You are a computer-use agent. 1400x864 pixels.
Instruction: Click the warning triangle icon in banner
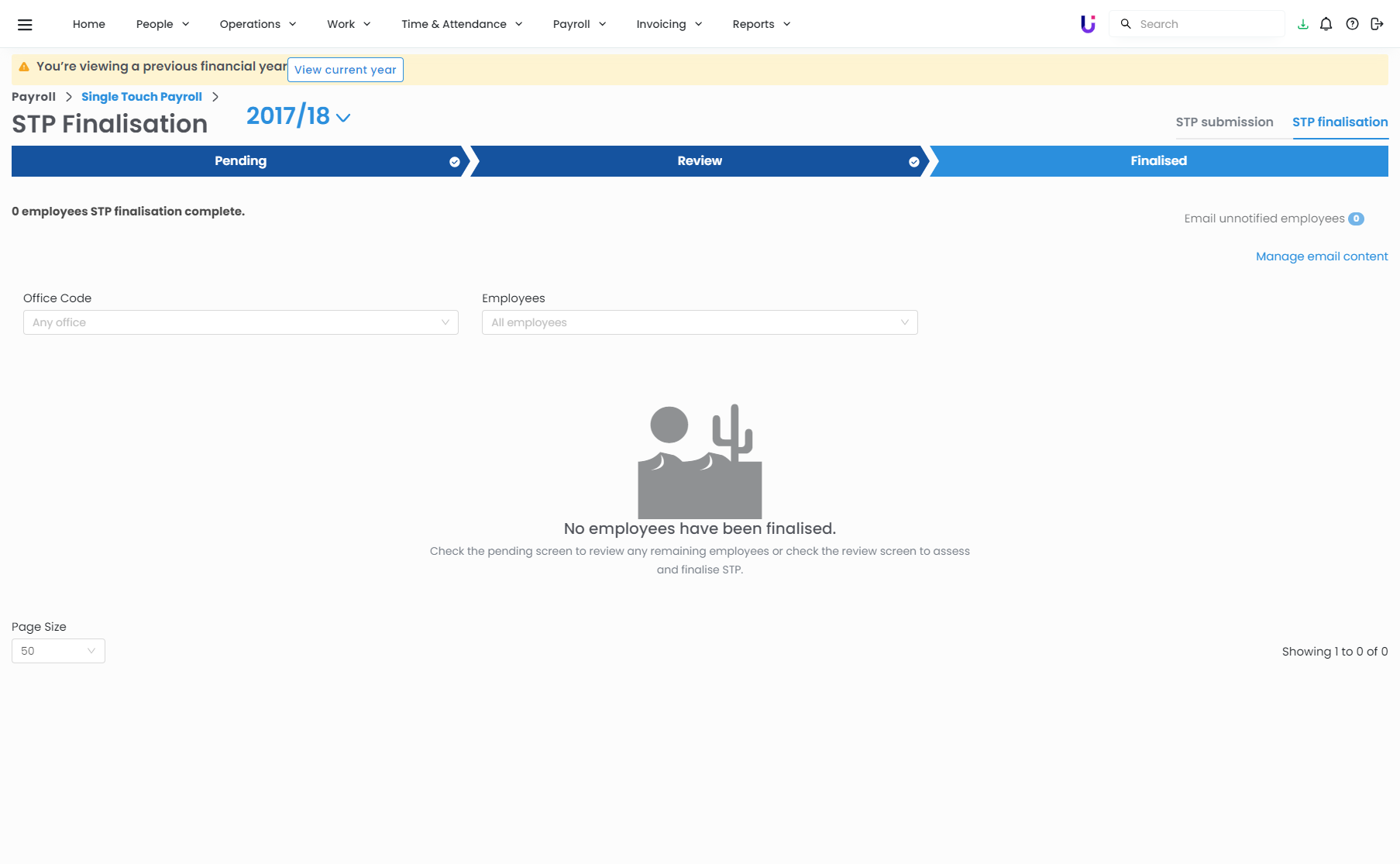coord(24,67)
